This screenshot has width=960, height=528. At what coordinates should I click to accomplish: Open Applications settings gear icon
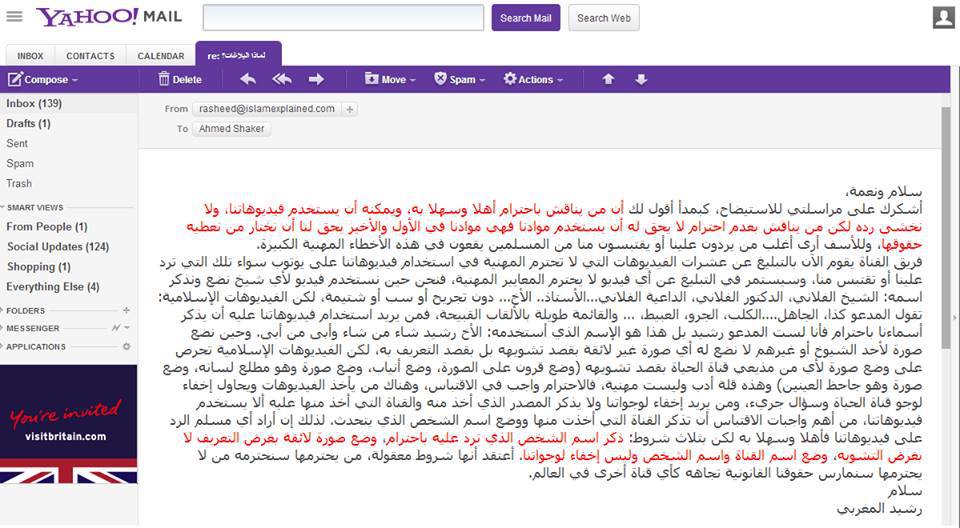point(126,347)
